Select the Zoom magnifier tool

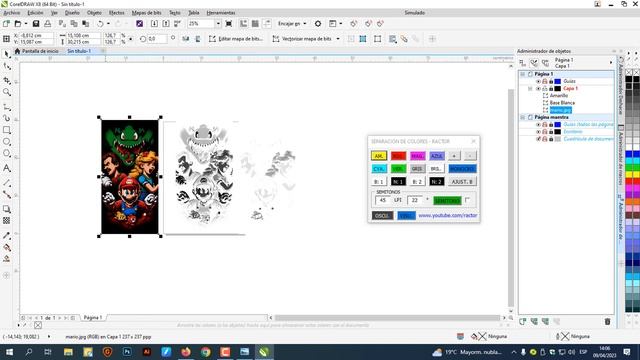click(7, 93)
